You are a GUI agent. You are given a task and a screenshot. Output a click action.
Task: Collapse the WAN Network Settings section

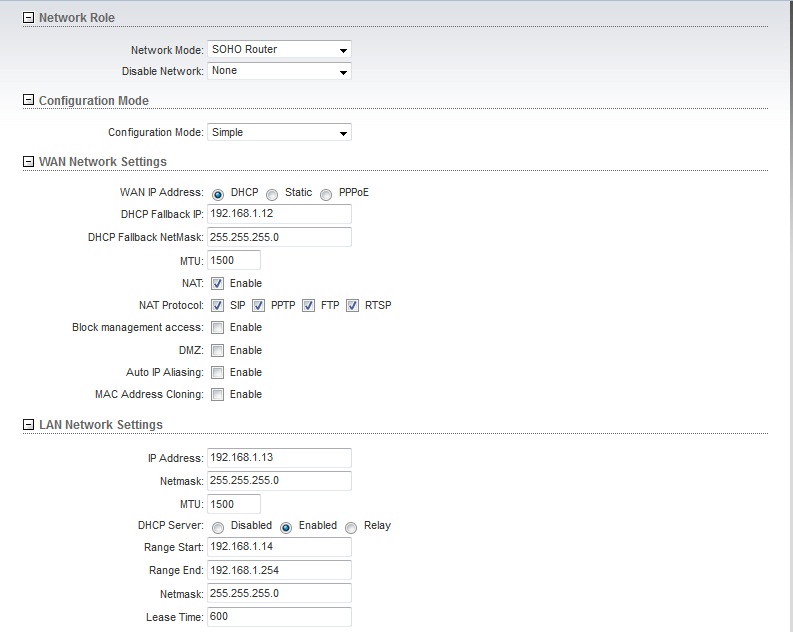click(28, 162)
